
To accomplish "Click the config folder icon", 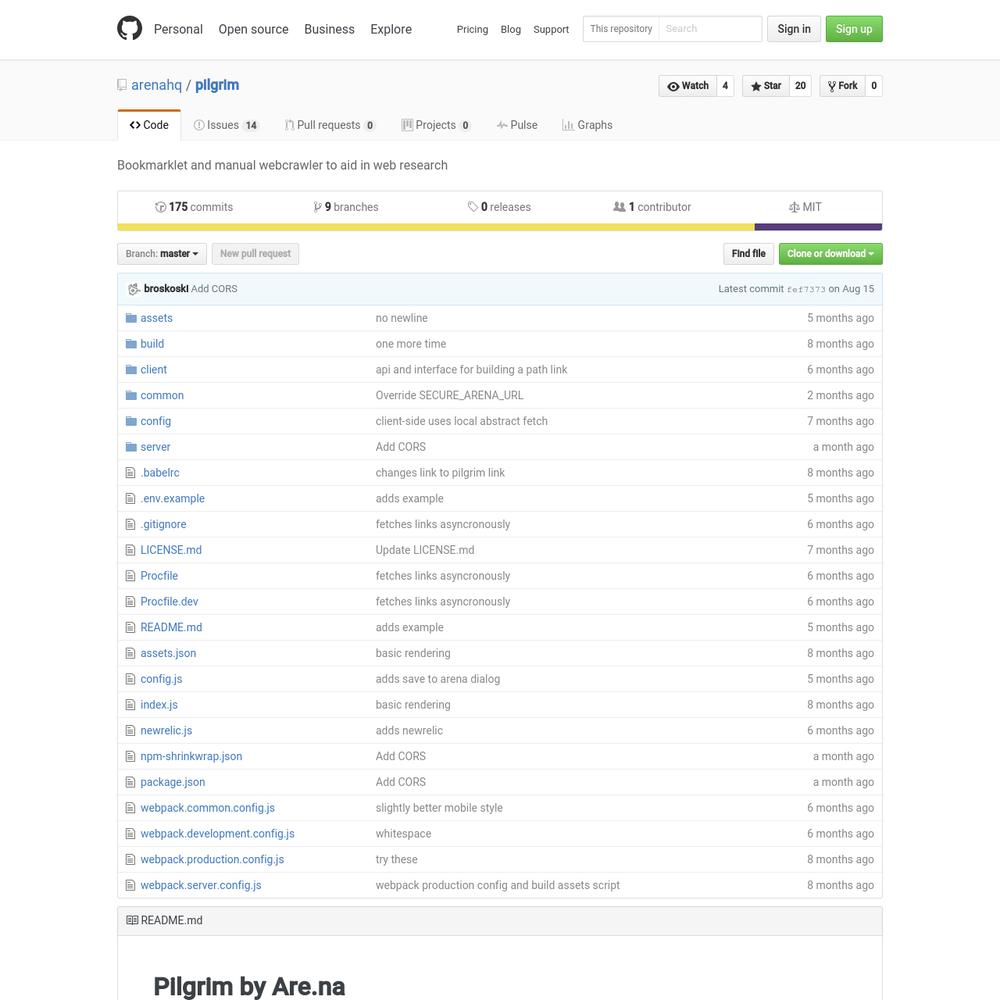I will click(x=131, y=421).
